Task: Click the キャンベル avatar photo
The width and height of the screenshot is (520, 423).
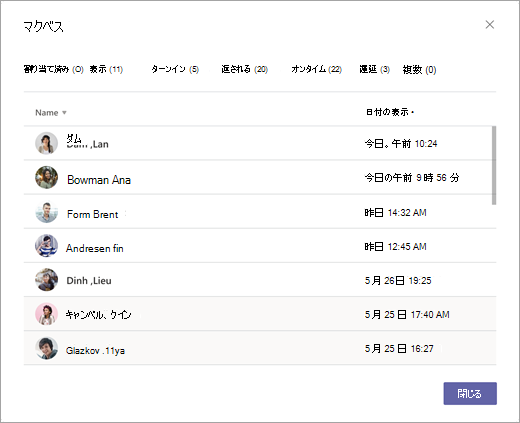Action: point(47,314)
